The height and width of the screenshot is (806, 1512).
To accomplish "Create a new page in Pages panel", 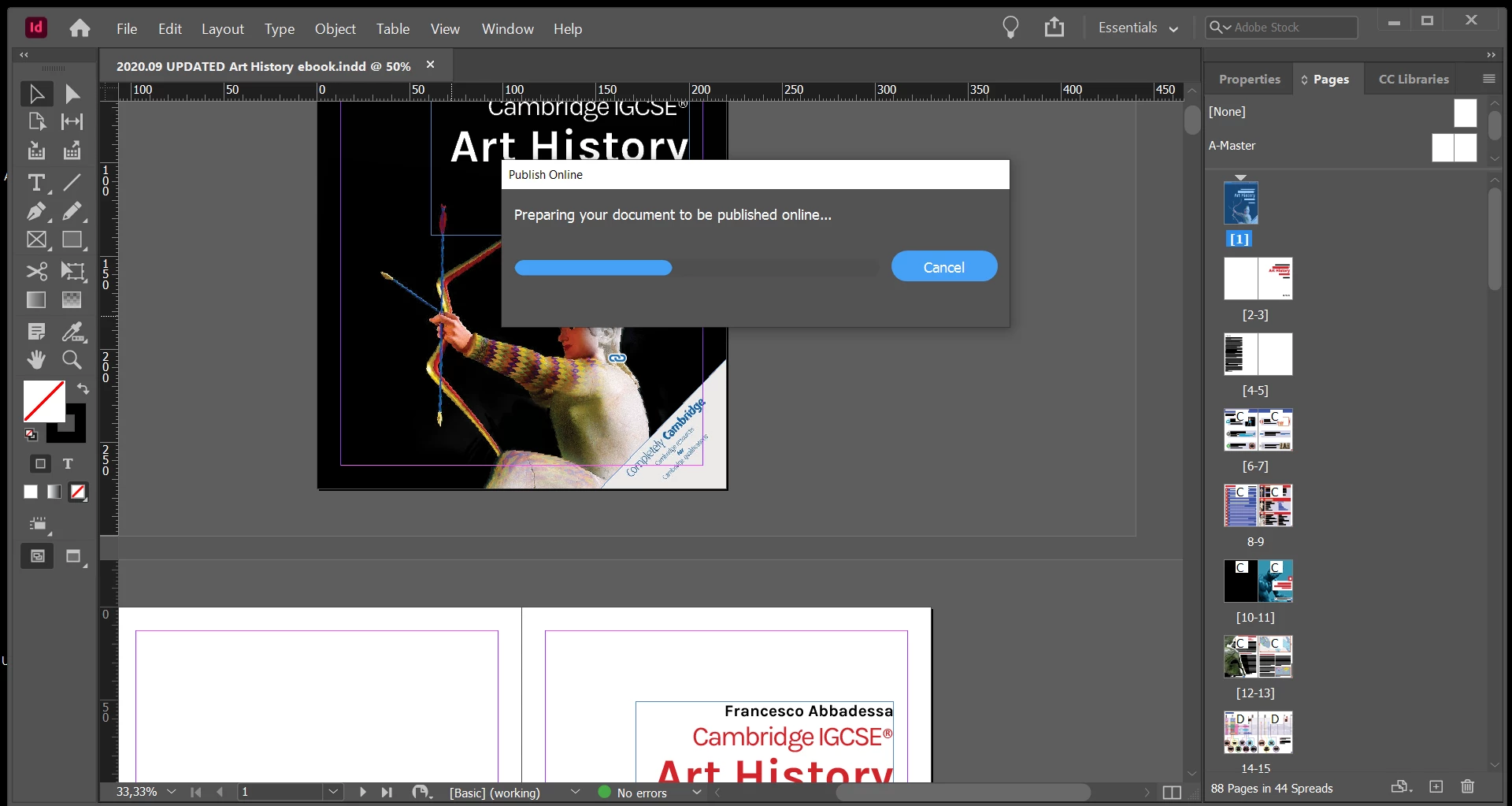I will [1436, 786].
